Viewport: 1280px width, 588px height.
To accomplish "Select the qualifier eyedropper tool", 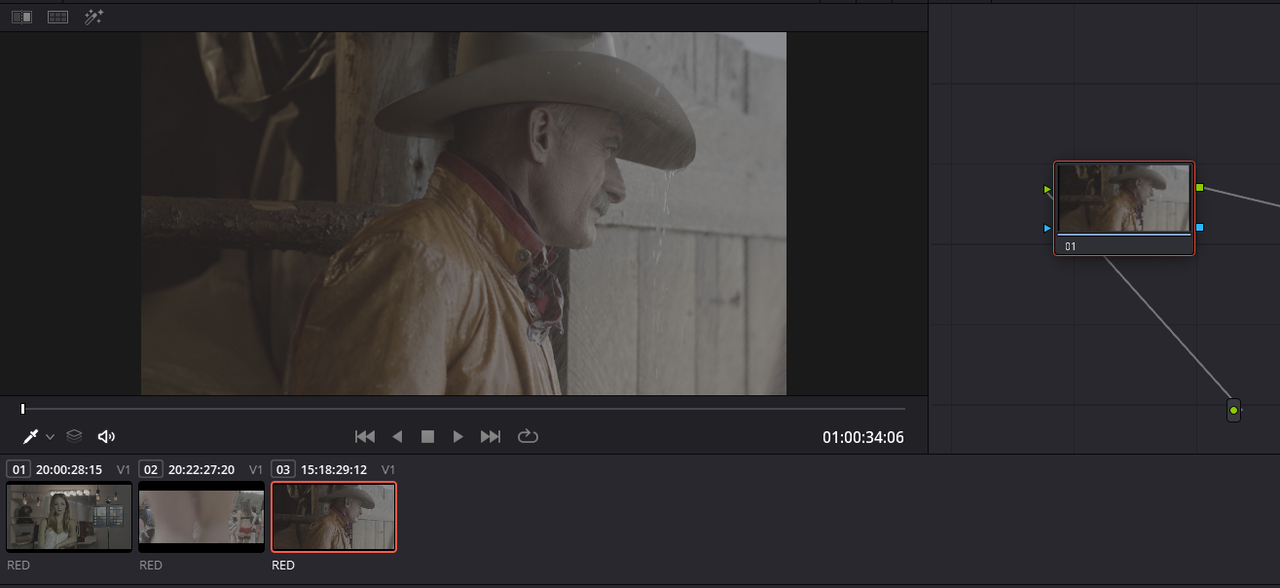I will (x=30, y=436).
